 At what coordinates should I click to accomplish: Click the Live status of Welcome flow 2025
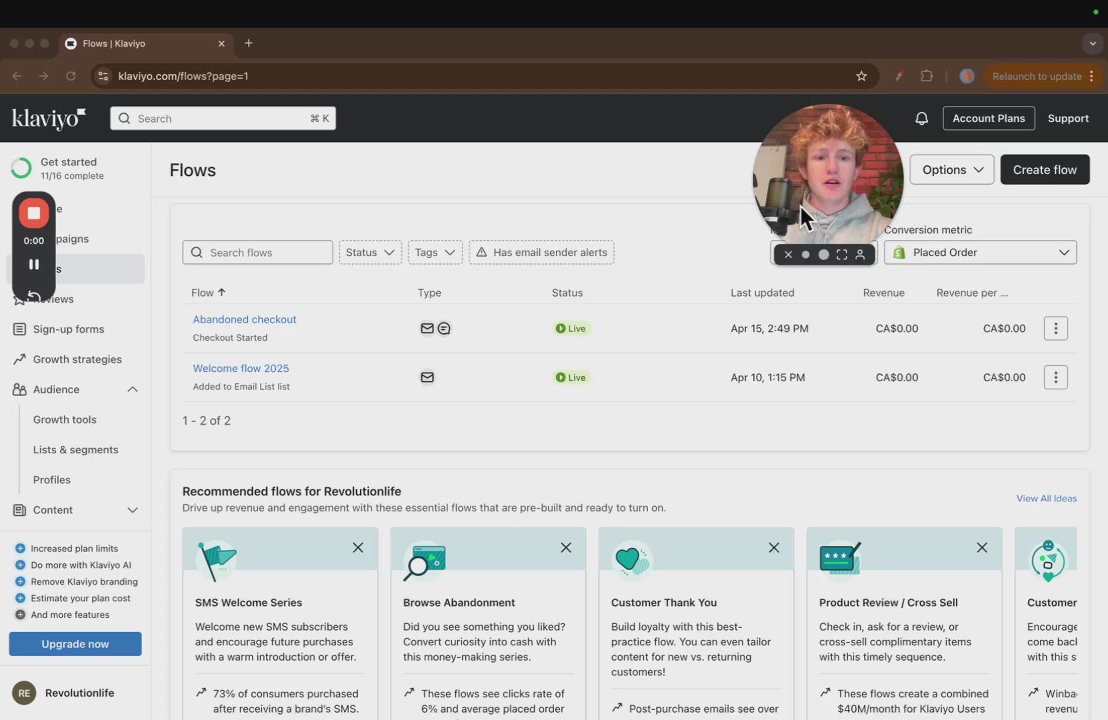[x=571, y=377]
